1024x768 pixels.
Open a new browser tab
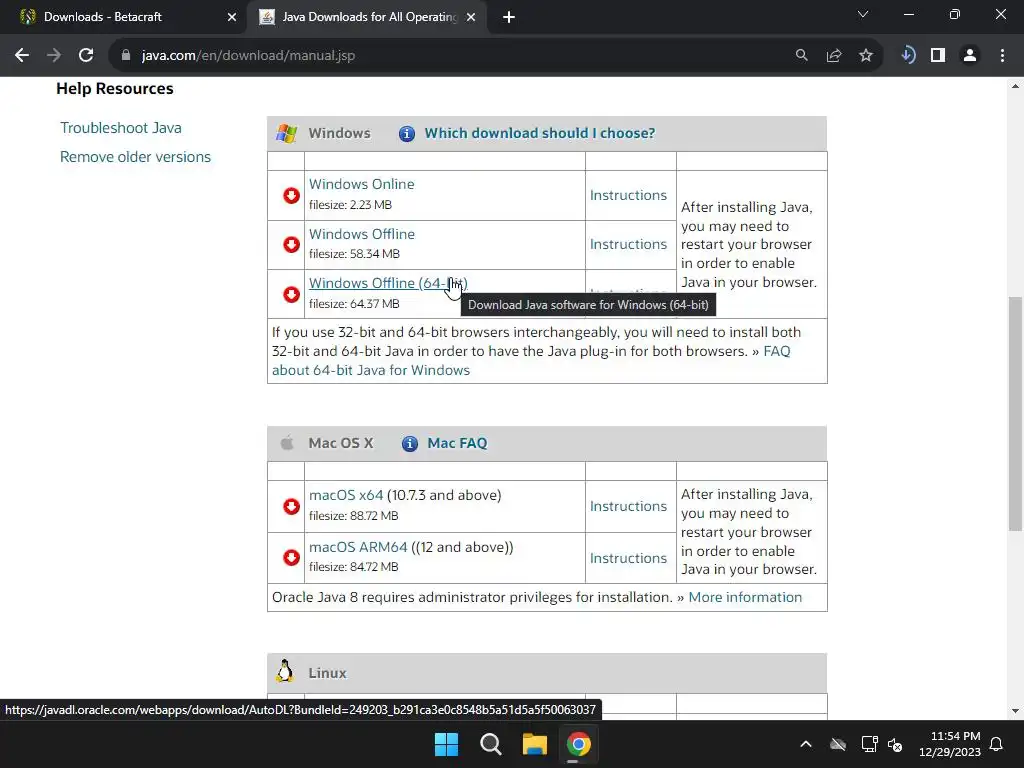(509, 17)
